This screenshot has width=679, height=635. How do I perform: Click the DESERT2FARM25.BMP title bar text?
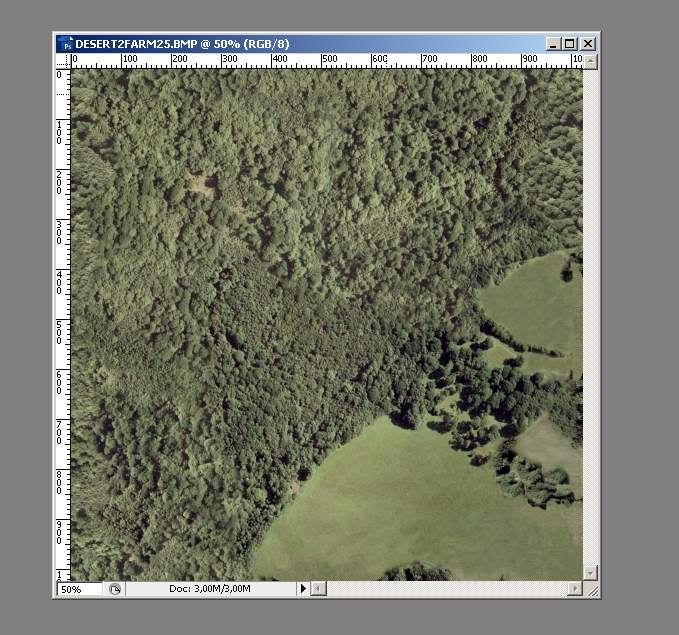tap(182, 44)
